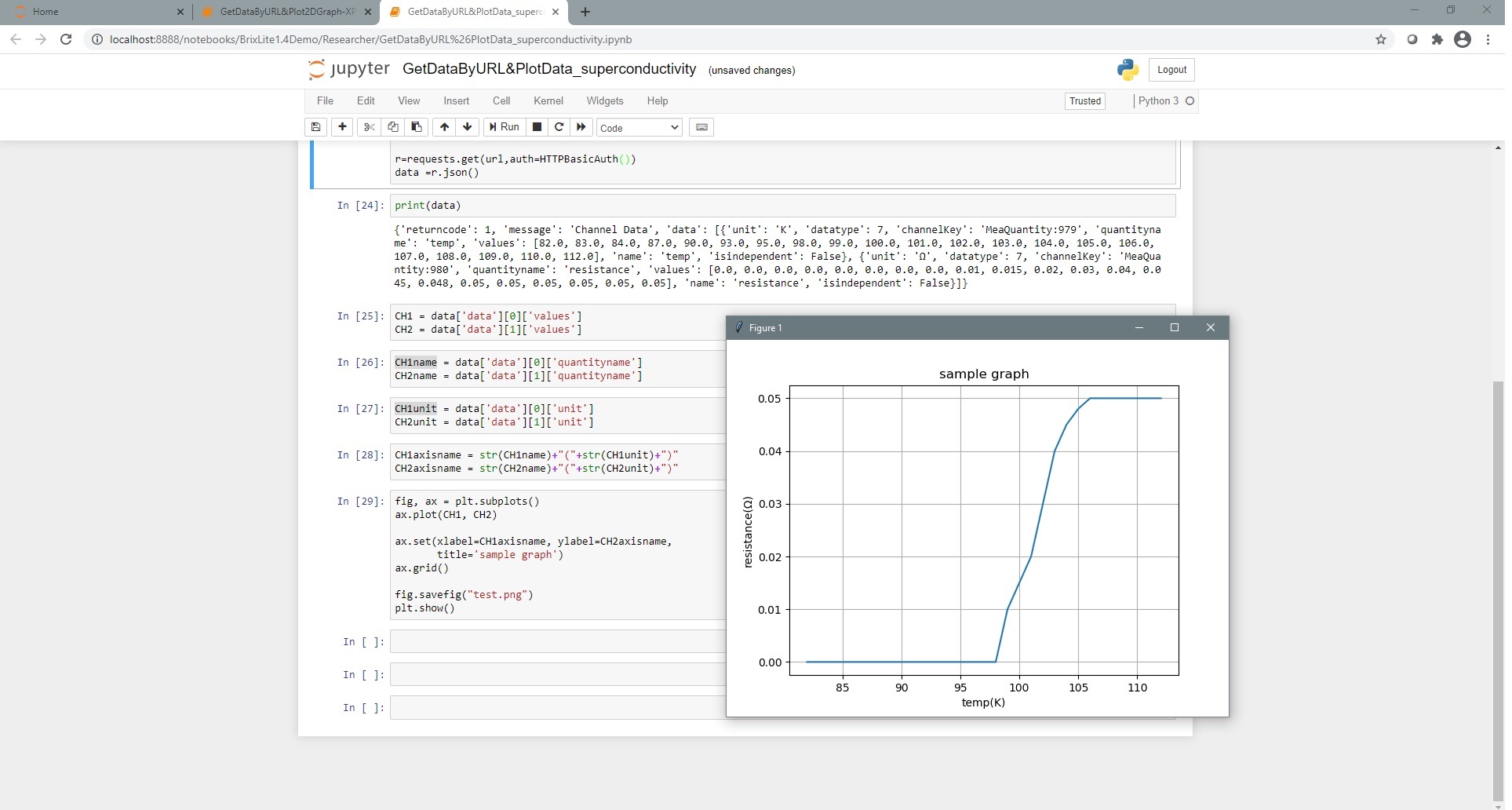1512x810 pixels.
Task: Reload the current page
Action: point(66,39)
